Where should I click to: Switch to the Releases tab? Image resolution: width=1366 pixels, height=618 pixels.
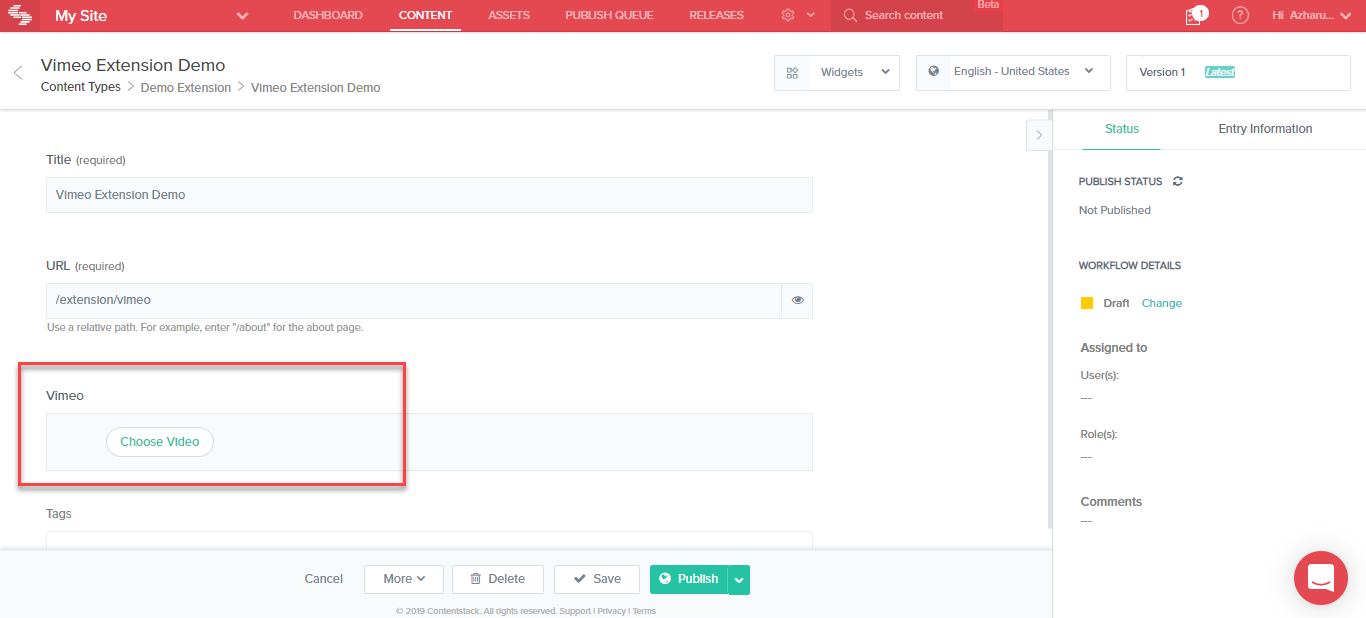tap(716, 15)
